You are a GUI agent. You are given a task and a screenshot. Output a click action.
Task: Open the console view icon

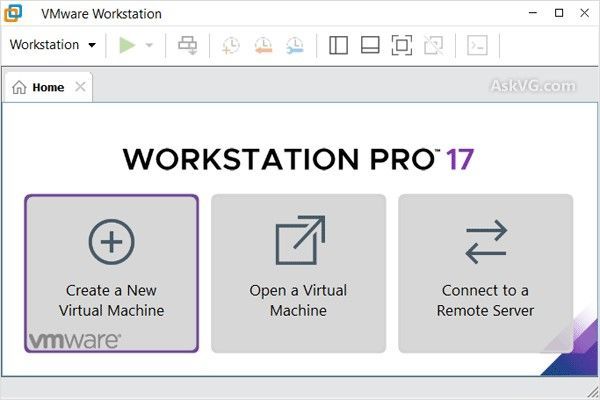coord(477,45)
